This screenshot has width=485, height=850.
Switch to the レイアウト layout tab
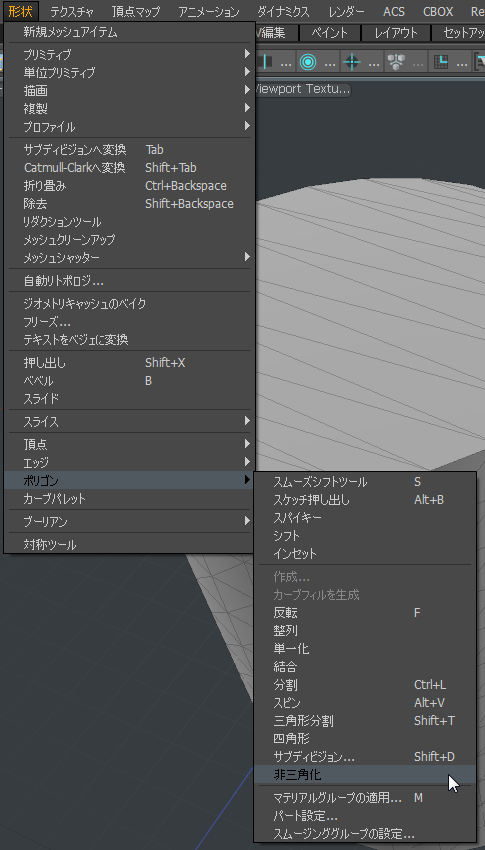[x=396, y=33]
